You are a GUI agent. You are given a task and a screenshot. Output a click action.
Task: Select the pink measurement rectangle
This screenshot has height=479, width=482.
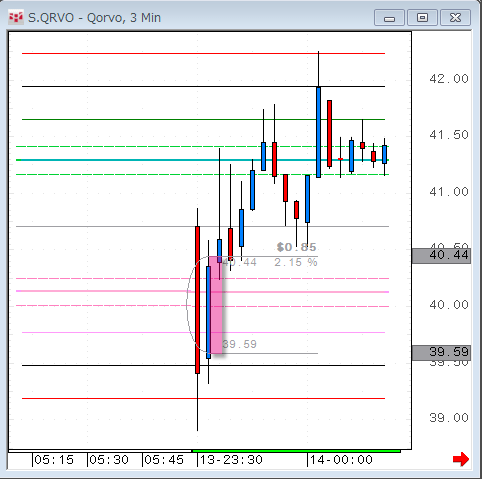[216, 305]
